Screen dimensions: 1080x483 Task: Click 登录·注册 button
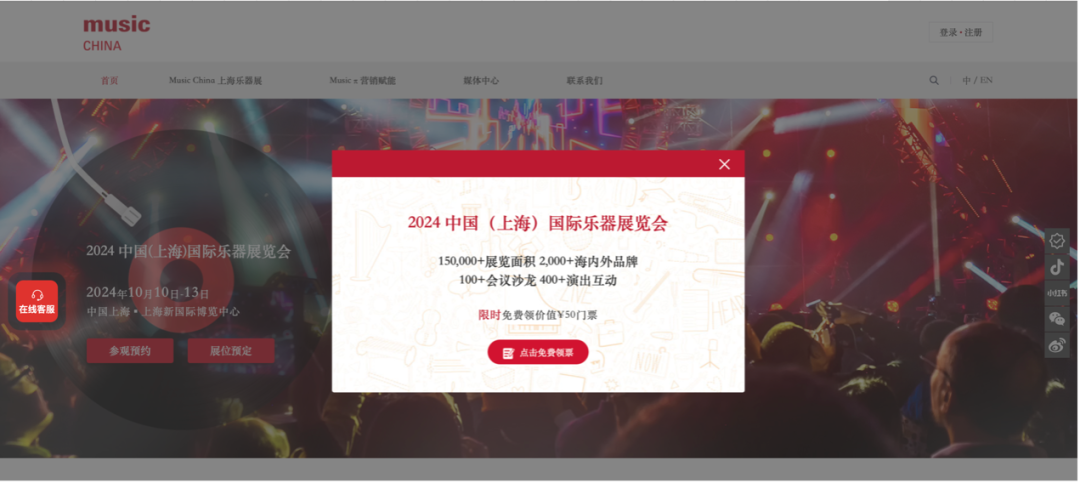click(961, 32)
